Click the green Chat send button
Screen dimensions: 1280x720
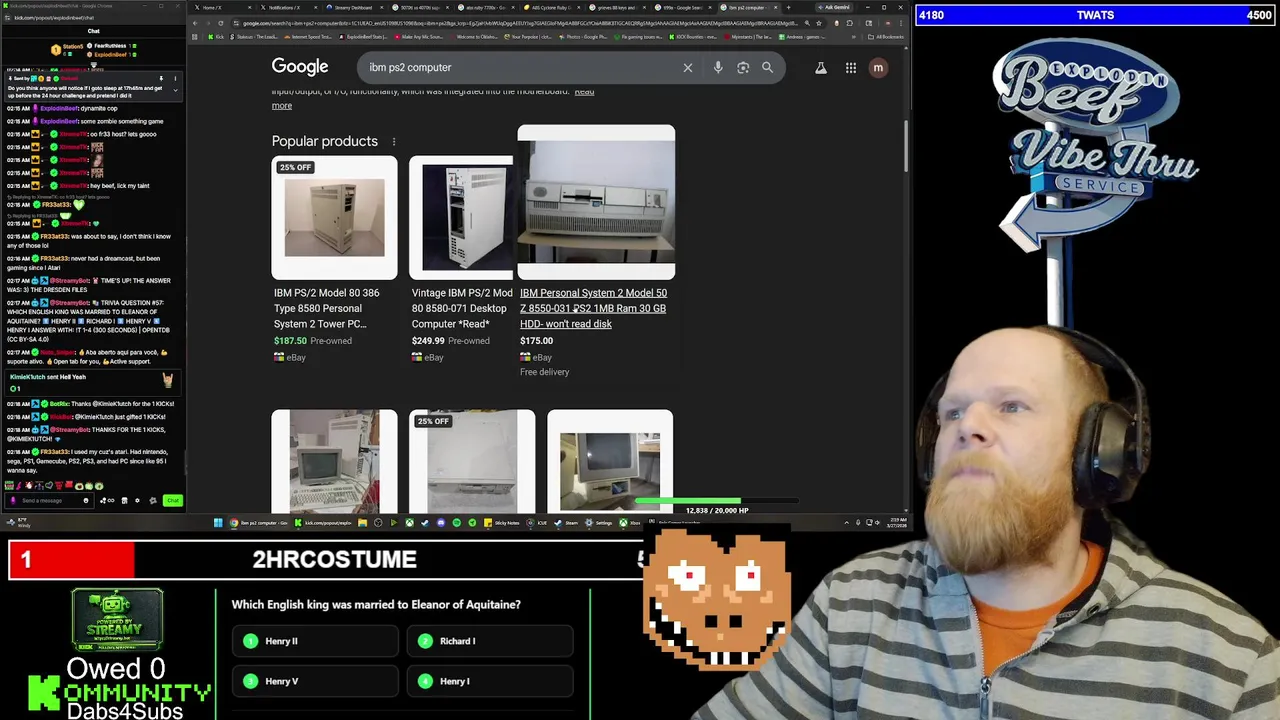click(x=173, y=500)
